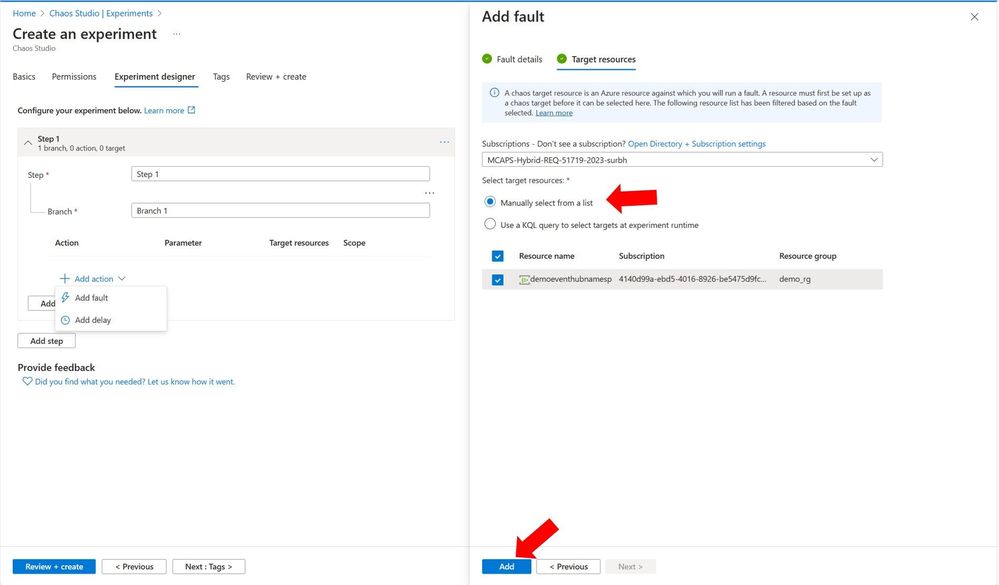999x585 pixels.
Task: Switch to the Tags tab
Action: click(221, 76)
